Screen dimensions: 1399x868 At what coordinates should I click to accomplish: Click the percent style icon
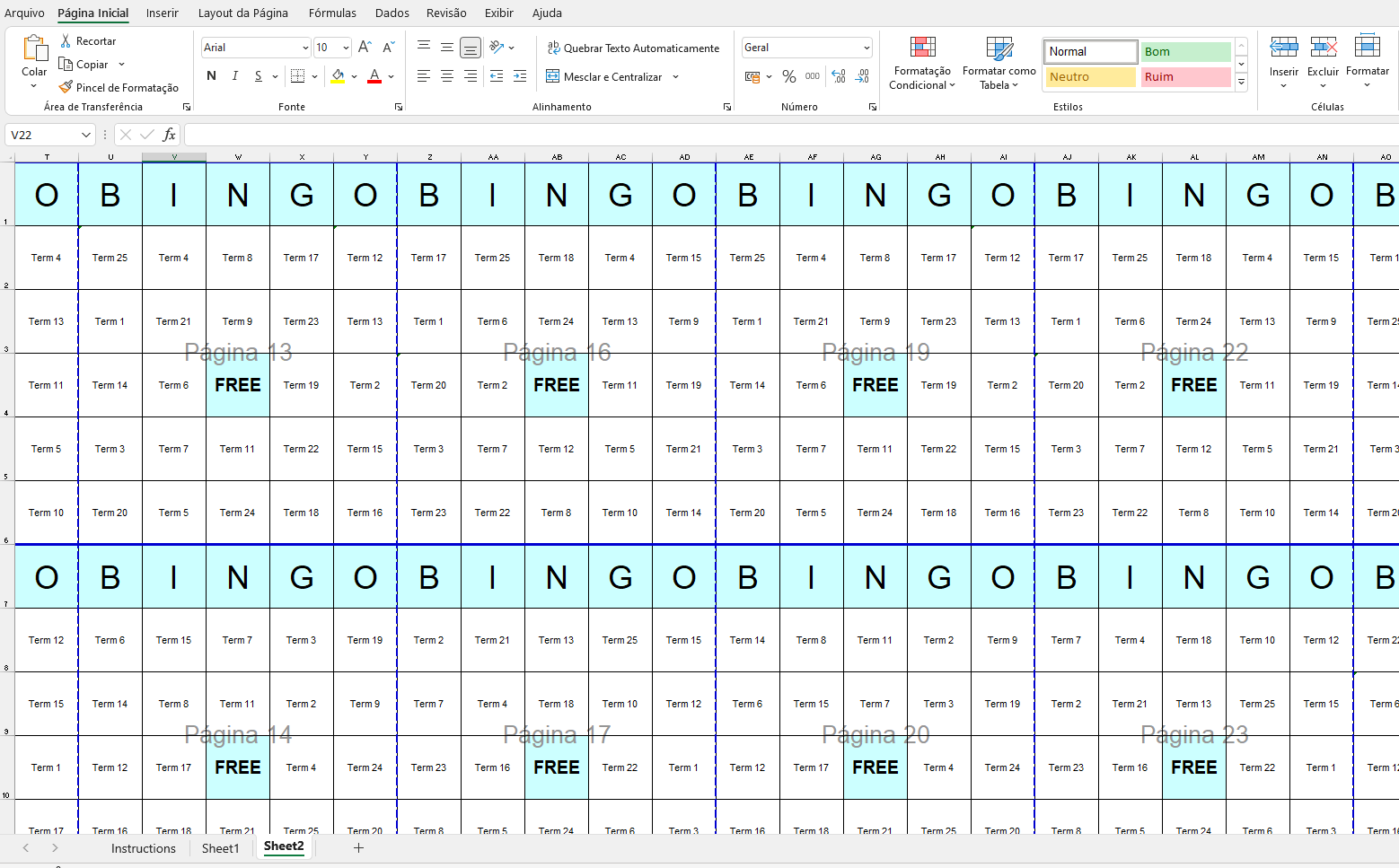click(x=788, y=77)
